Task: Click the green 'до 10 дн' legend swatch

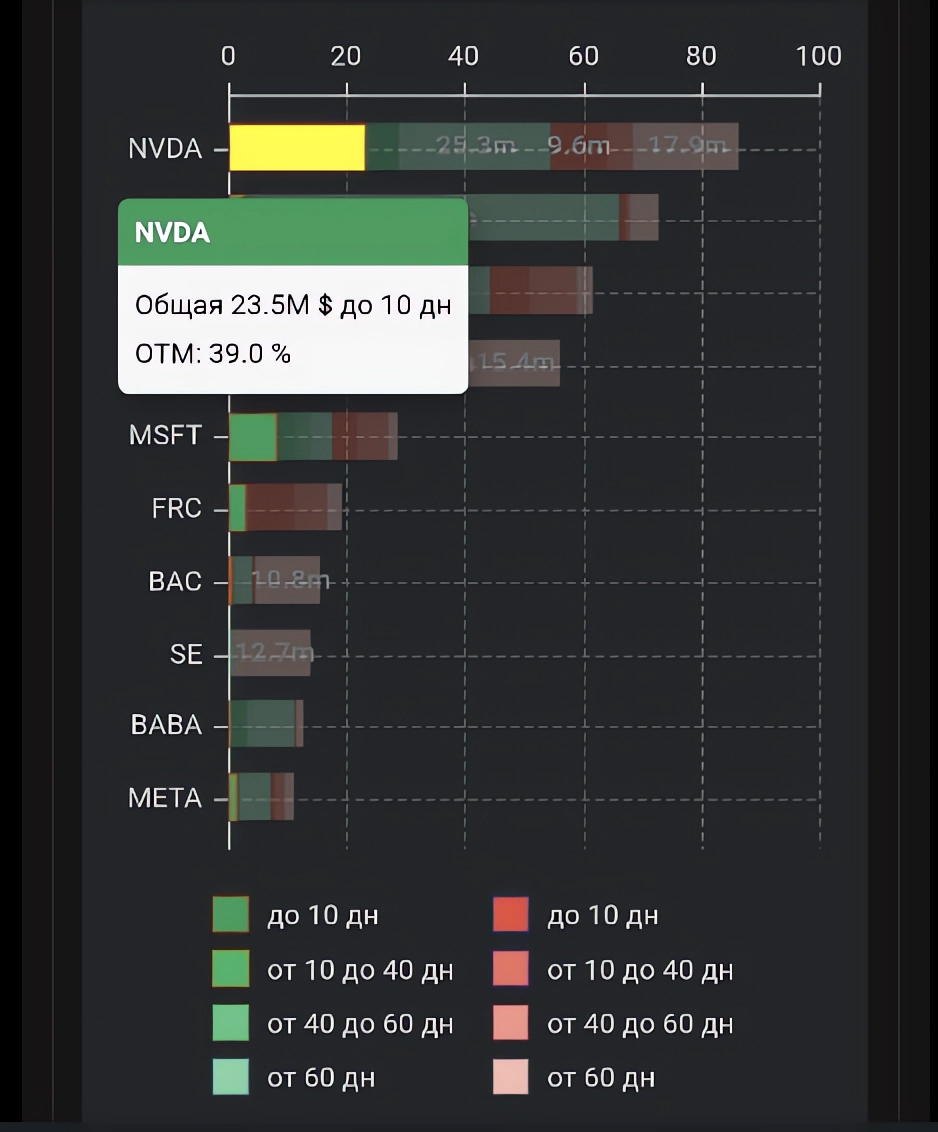Action: tap(230, 915)
